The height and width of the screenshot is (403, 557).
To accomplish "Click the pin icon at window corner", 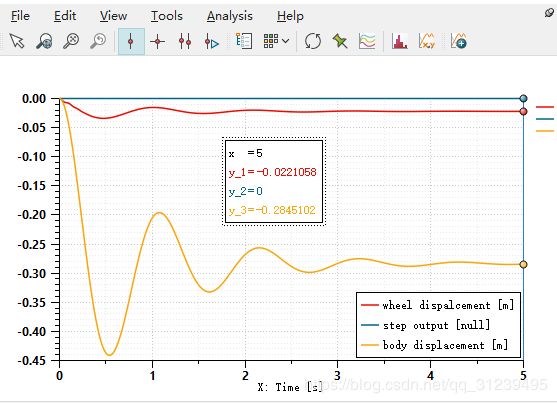I will pyautogui.click(x=549, y=13).
